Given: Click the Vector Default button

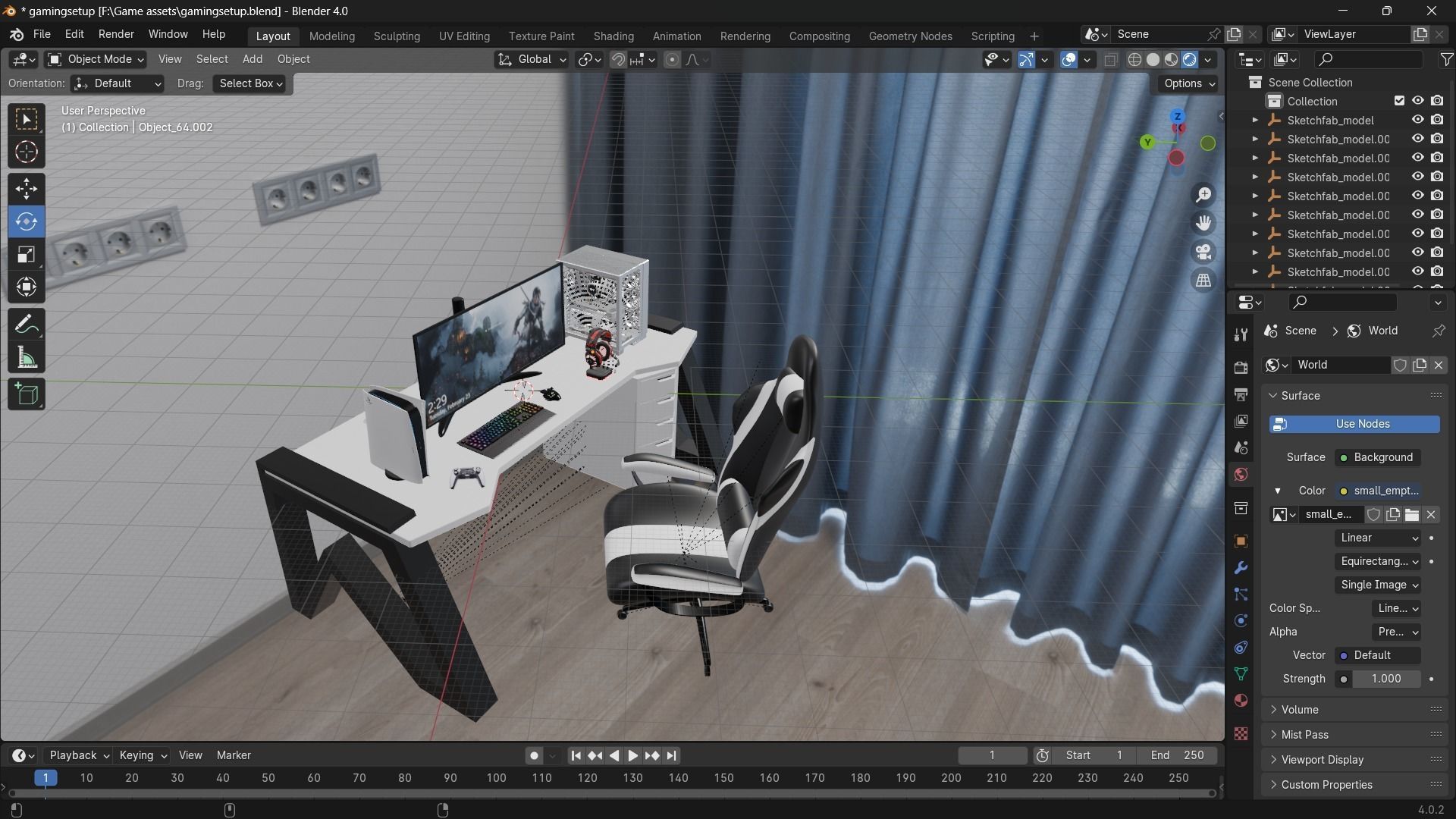Looking at the screenshot, I should point(1378,655).
